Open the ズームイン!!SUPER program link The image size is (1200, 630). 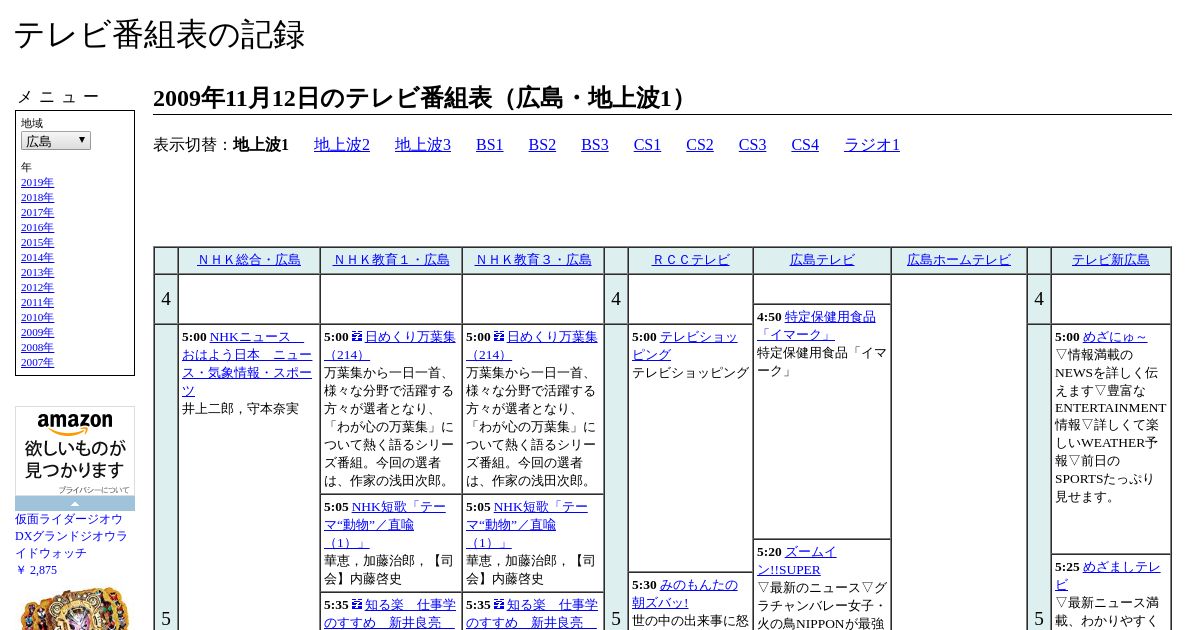pyautogui.click(x=797, y=561)
